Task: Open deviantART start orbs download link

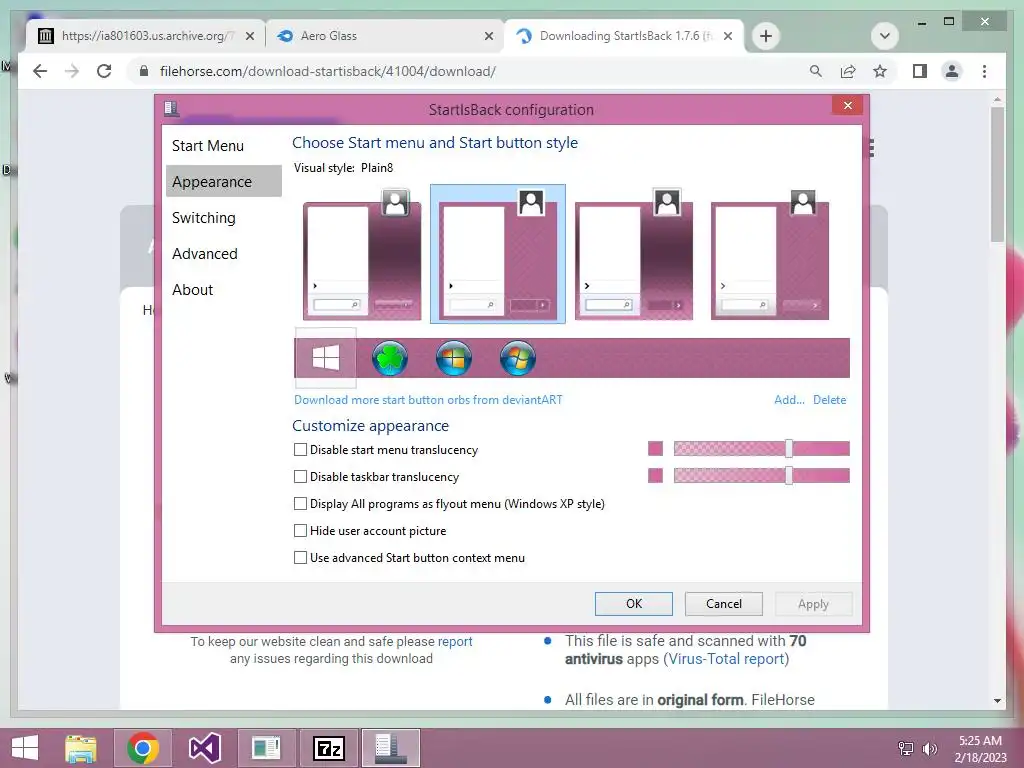Action: pyautogui.click(x=428, y=400)
